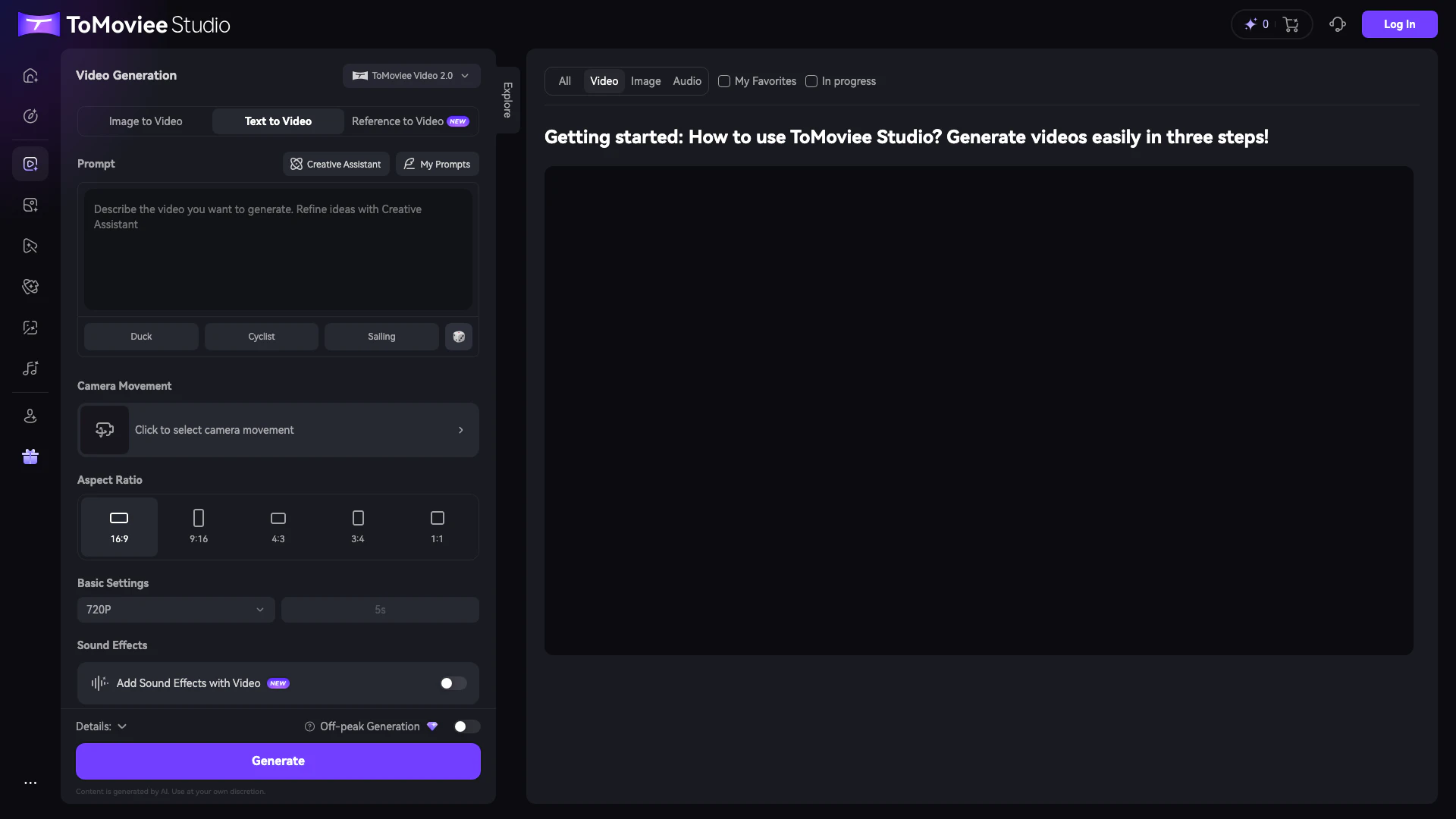This screenshot has width=1456, height=819.
Task: Select the 9:16 aspect ratio
Action: pyautogui.click(x=199, y=526)
